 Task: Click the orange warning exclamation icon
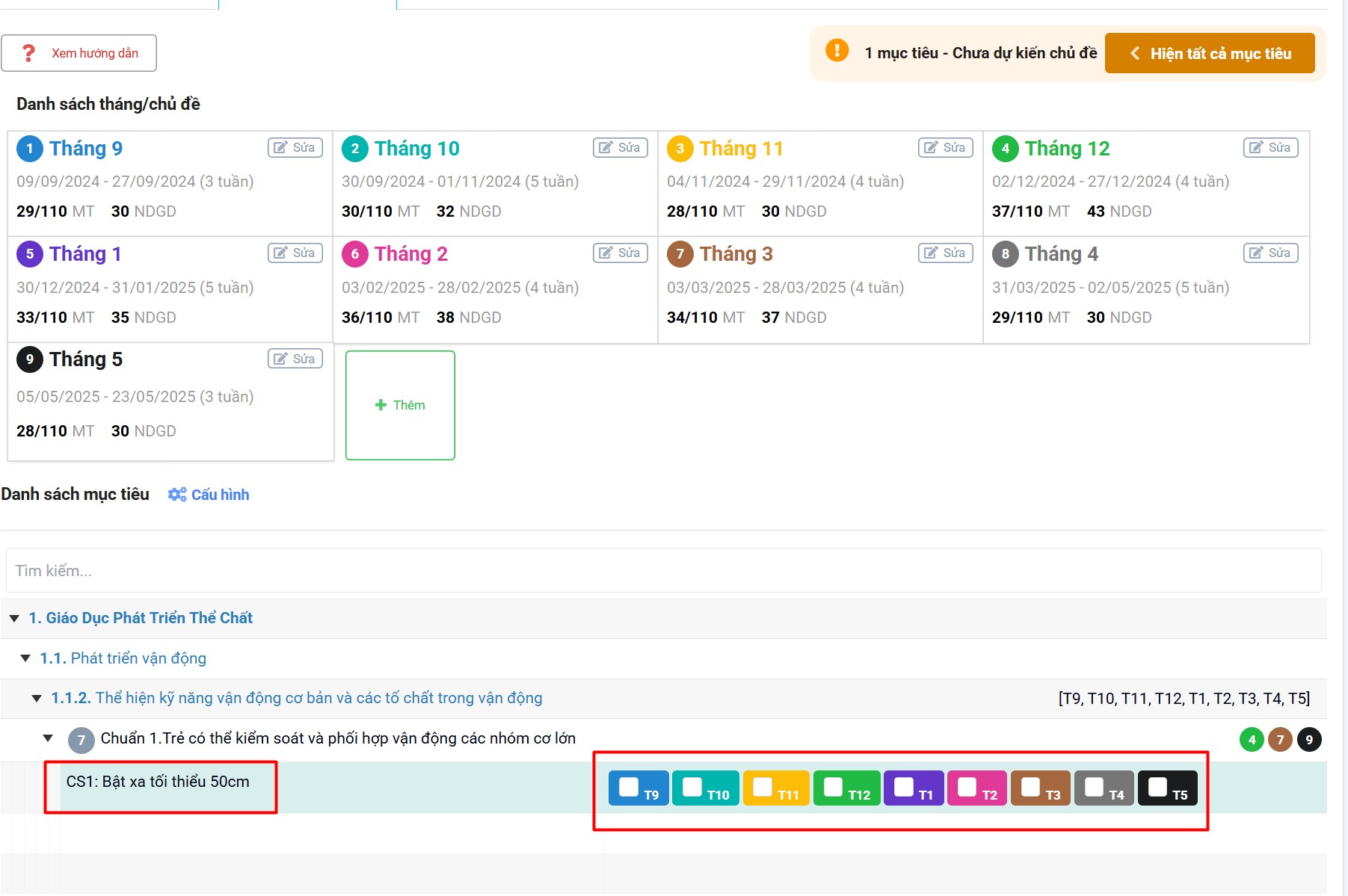(837, 51)
